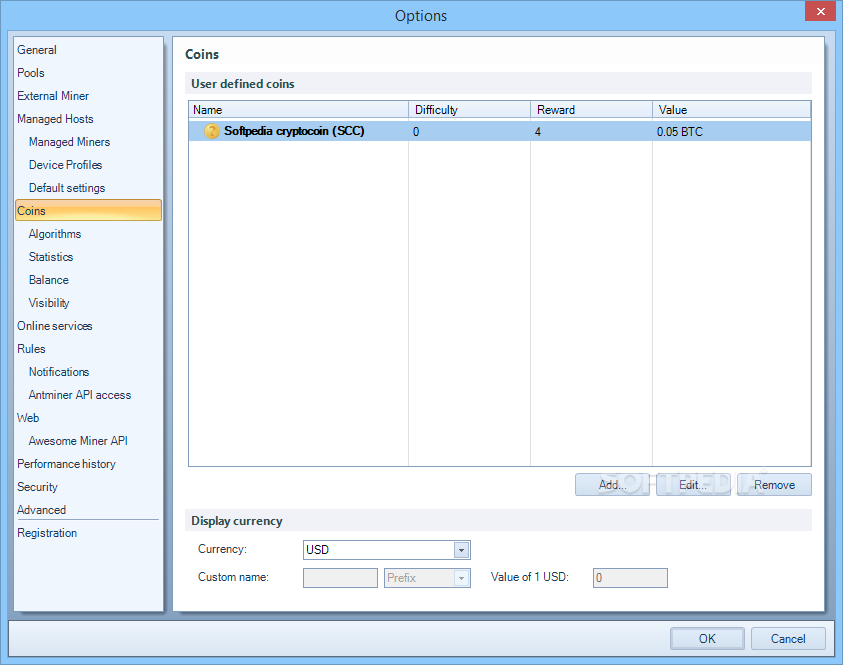Click the Value of 1 USD field

pyautogui.click(x=630, y=578)
